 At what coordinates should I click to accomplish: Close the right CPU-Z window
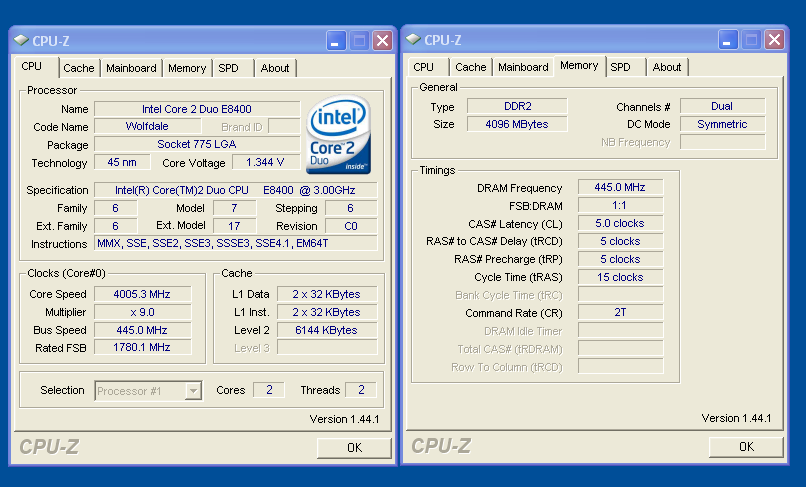coord(774,39)
